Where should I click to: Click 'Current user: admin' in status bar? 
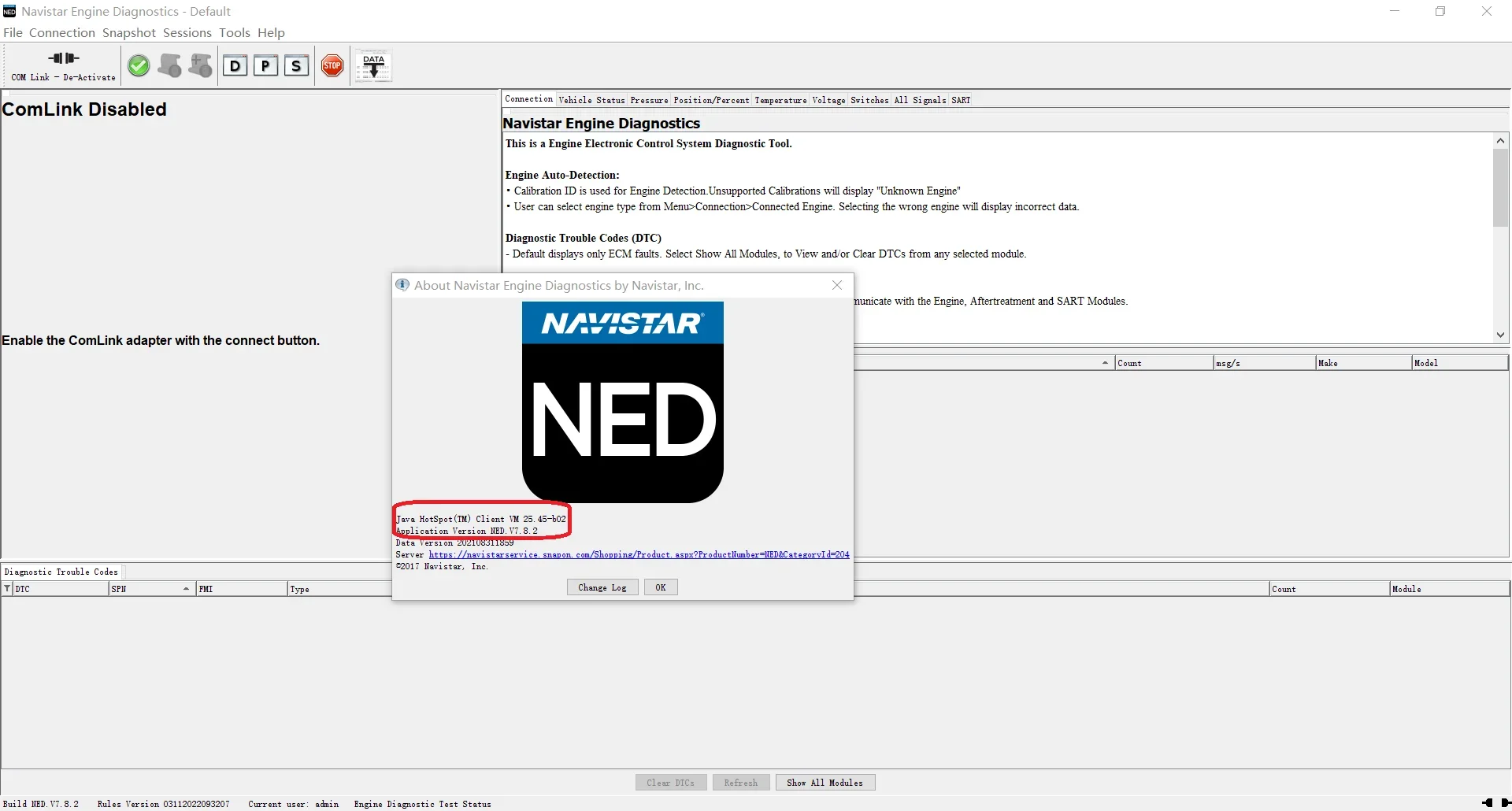tap(293, 804)
